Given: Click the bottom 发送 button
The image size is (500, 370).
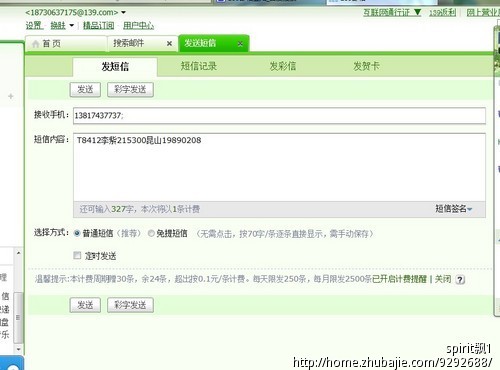Looking at the screenshot, I should [x=85, y=305].
